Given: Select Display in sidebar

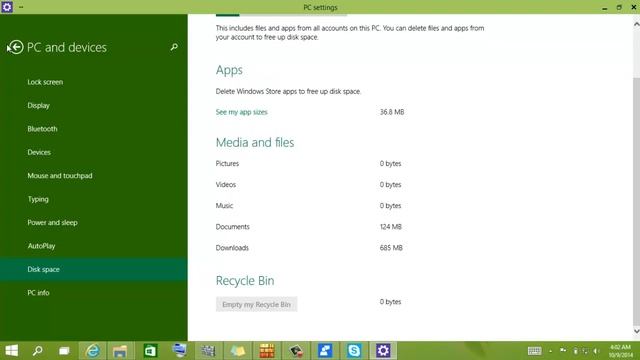Looking at the screenshot, I should [38, 105].
